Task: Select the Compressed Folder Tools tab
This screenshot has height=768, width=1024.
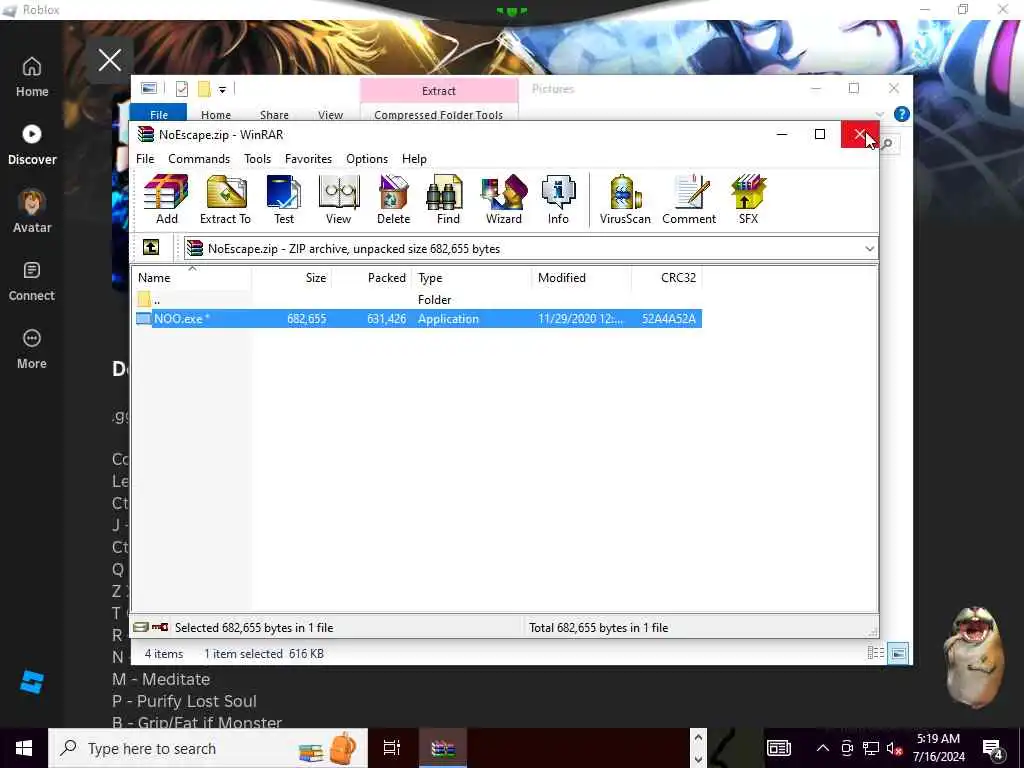Action: coord(438,114)
